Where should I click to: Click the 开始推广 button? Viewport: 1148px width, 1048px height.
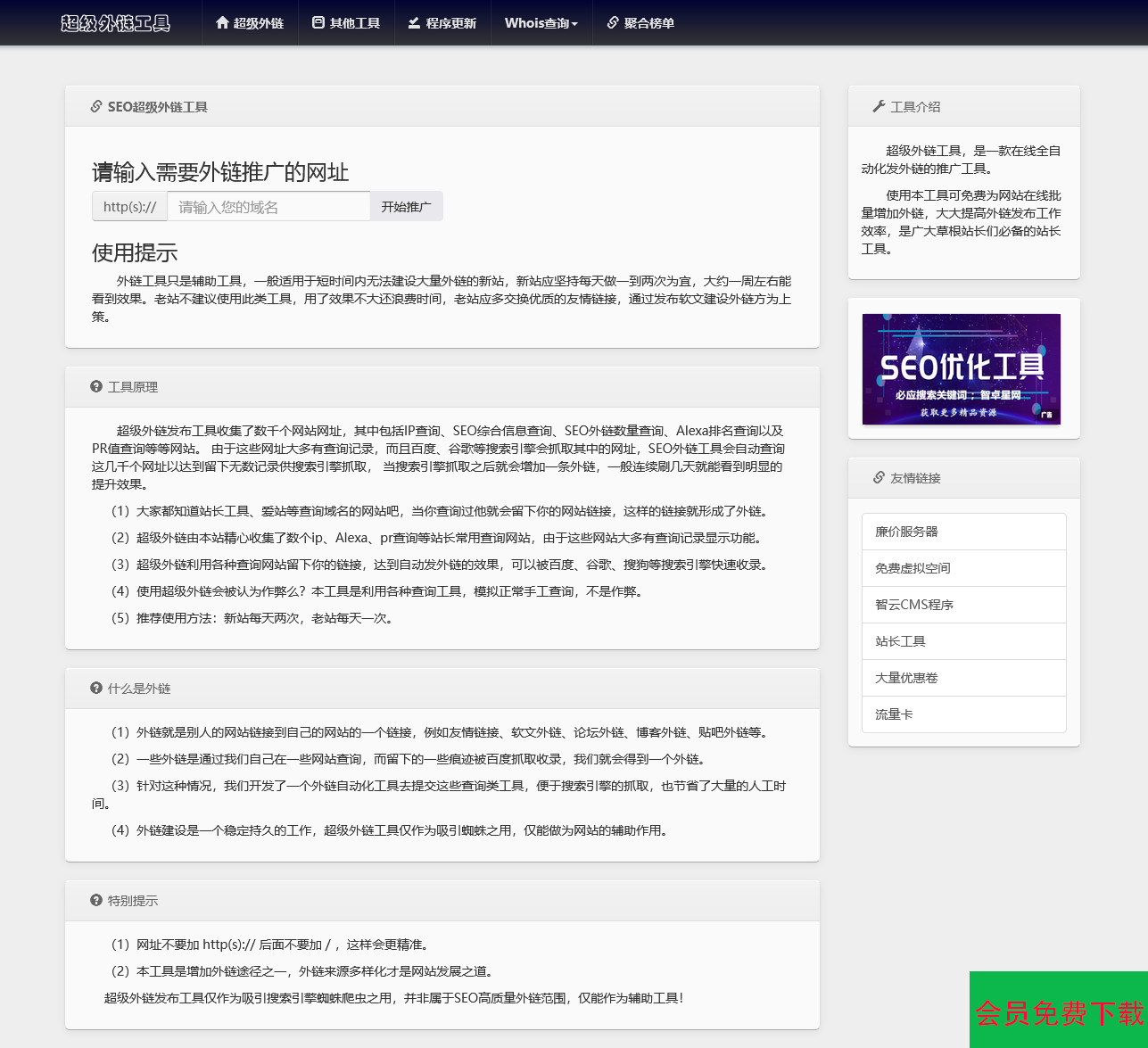pyautogui.click(x=407, y=206)
